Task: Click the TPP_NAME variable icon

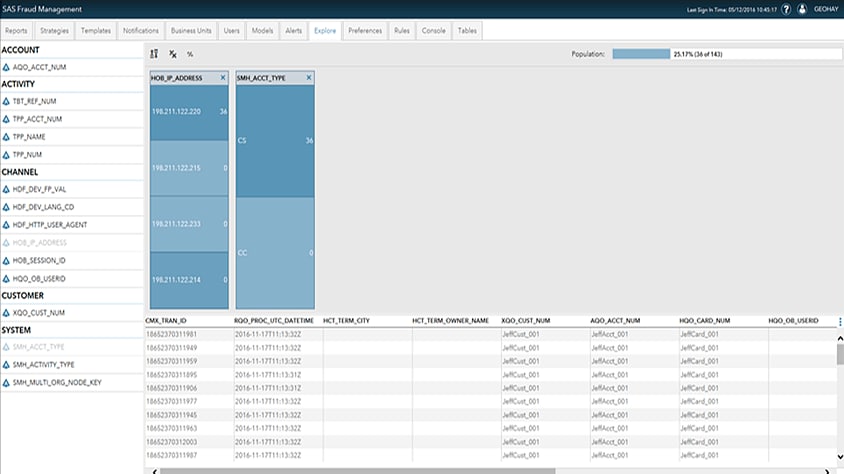Action: click(6, 137)
